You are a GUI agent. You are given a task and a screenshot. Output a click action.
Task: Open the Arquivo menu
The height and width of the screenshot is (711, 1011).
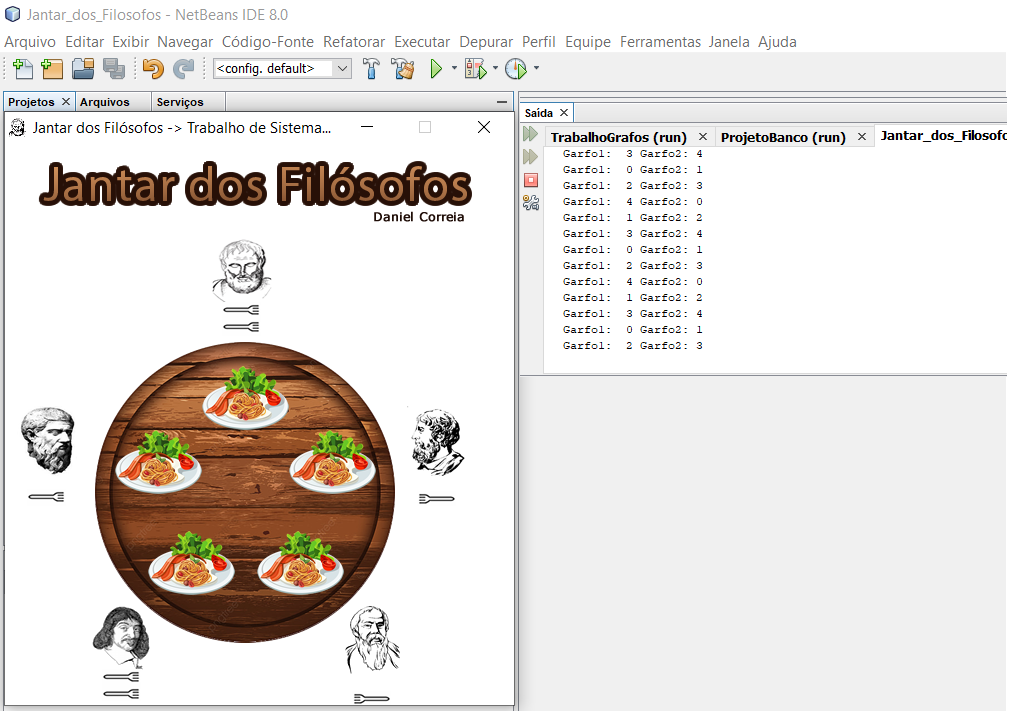(x=30, y=42)
